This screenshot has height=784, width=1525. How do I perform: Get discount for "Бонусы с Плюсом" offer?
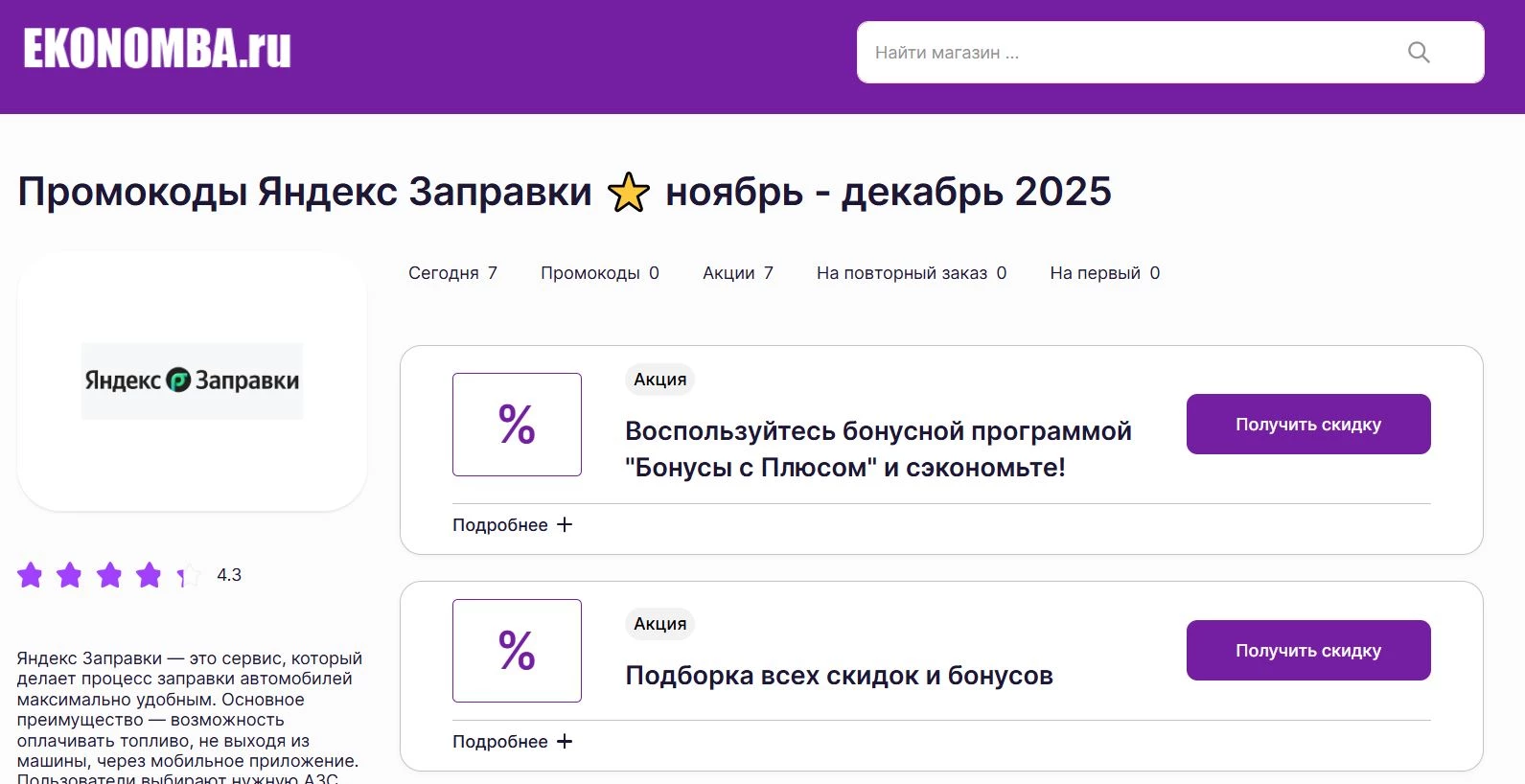tap(1308, 424)
